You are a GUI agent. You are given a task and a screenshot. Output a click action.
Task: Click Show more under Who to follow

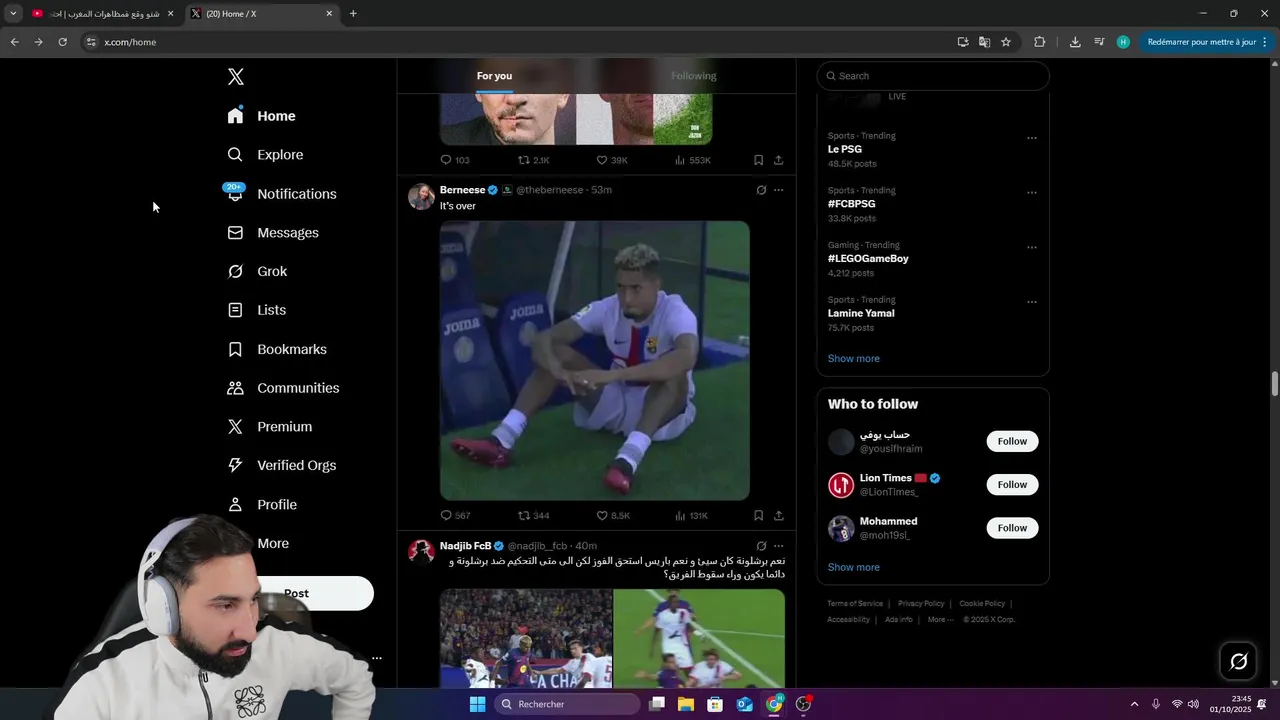[854, 567]
